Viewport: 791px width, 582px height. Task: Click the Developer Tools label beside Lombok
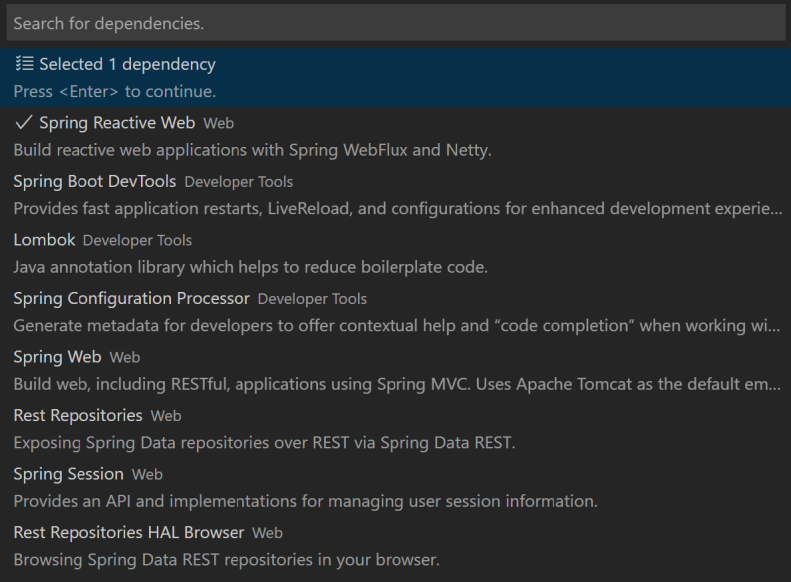pos(137,241)
